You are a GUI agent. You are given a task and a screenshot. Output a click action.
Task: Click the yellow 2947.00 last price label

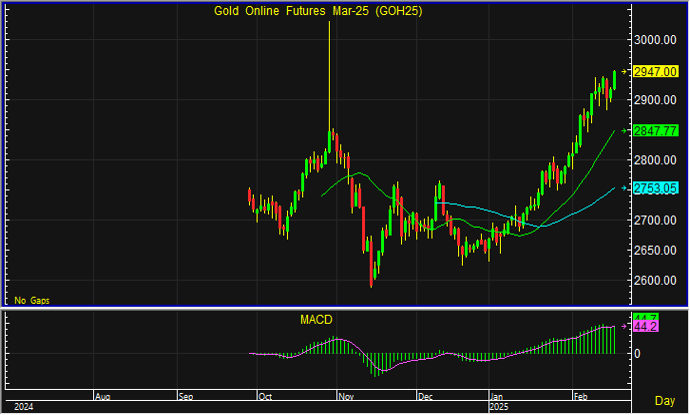[x=655, y=72]
